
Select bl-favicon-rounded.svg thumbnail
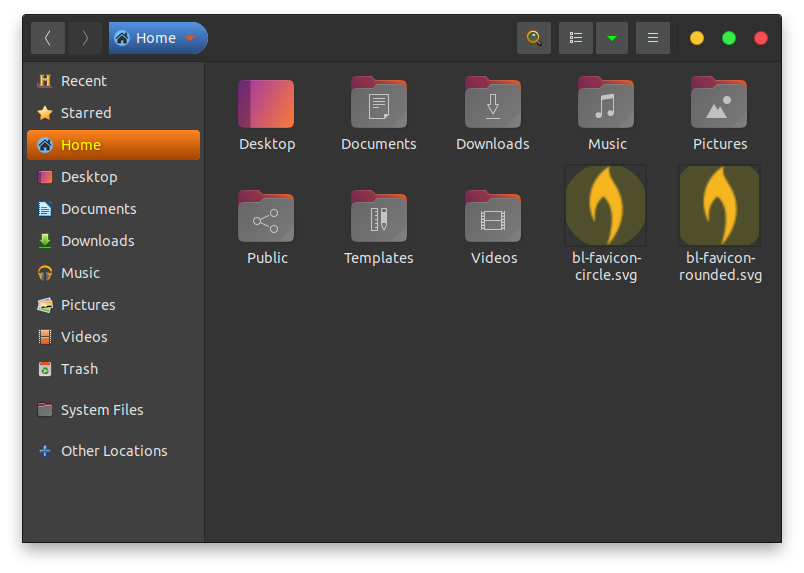[x=719, y=205]
